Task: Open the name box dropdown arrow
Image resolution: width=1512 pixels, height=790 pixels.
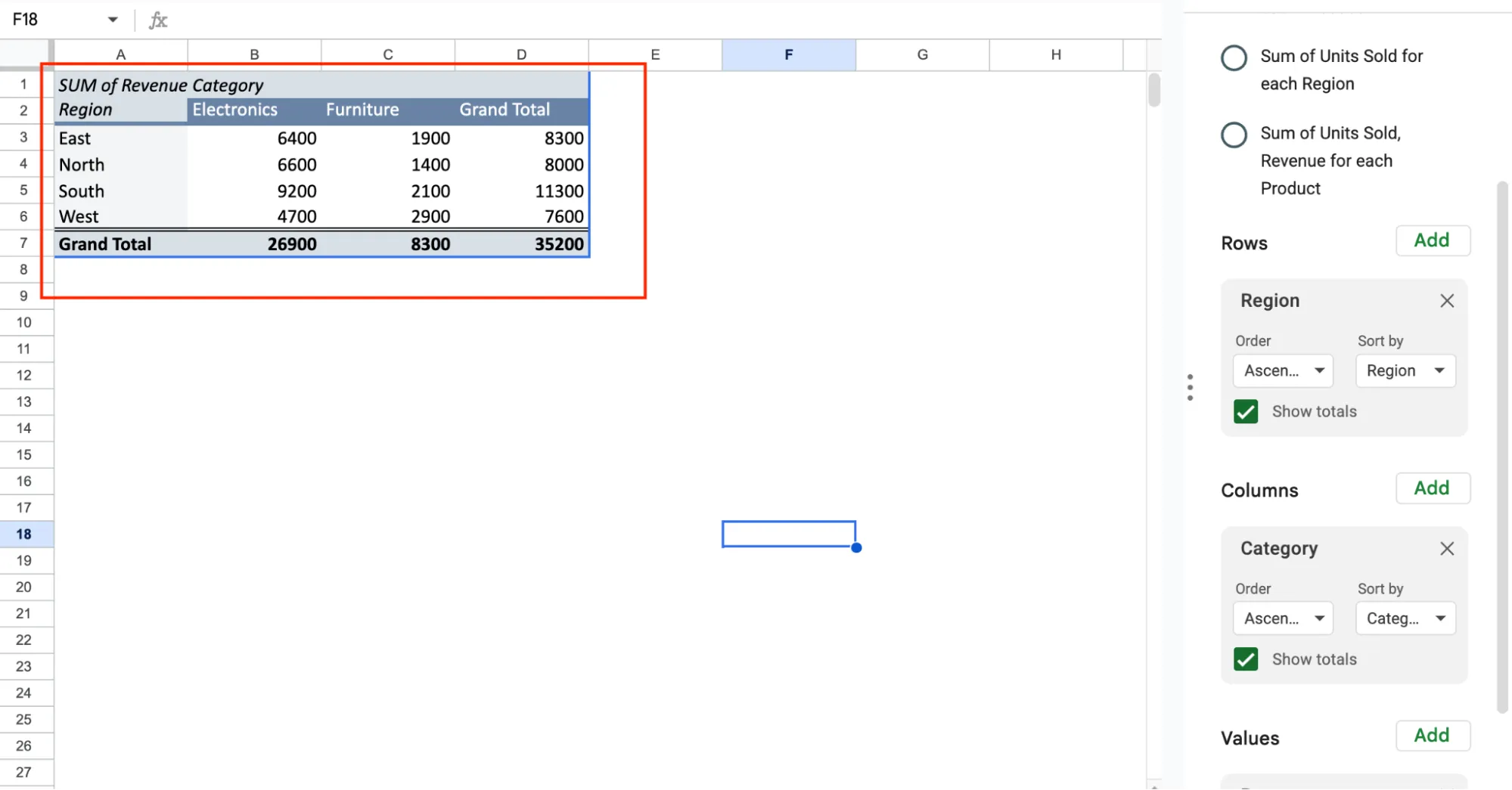Action: [x=112, y=19]
